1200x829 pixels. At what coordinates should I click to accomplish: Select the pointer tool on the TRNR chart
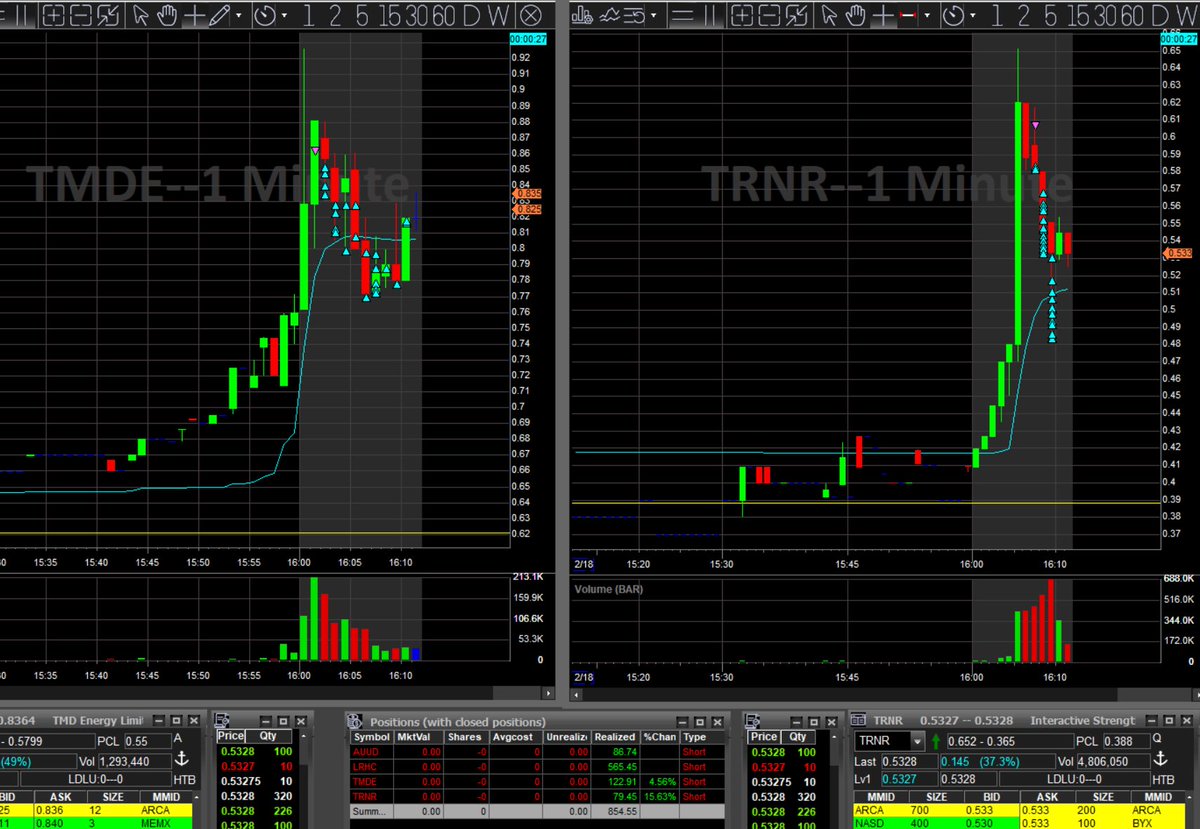tap(830, 16)
